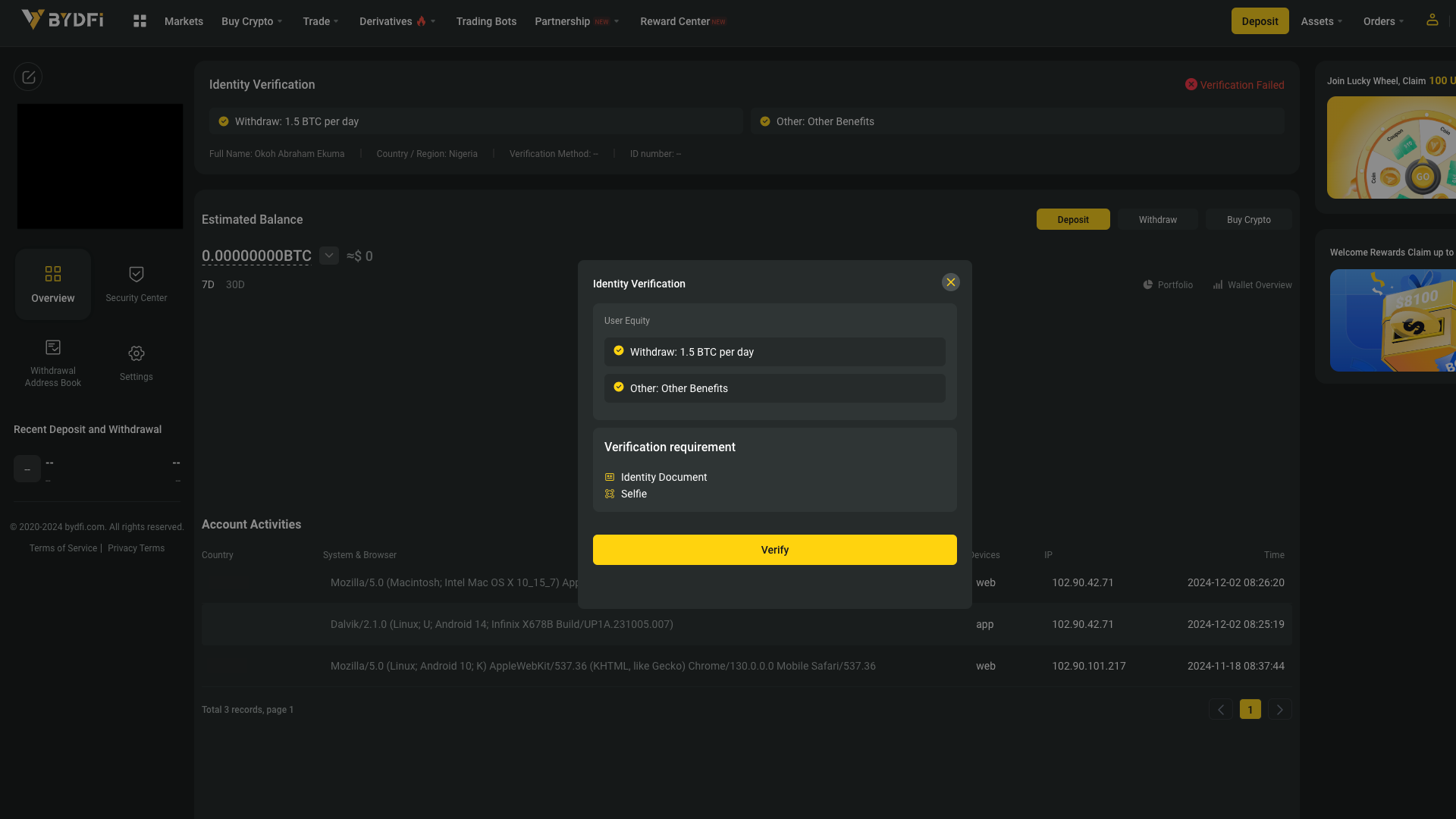Open Withdrawal Address Book icon
This screenshot has width=1456, height=819.
coord(53,348)
